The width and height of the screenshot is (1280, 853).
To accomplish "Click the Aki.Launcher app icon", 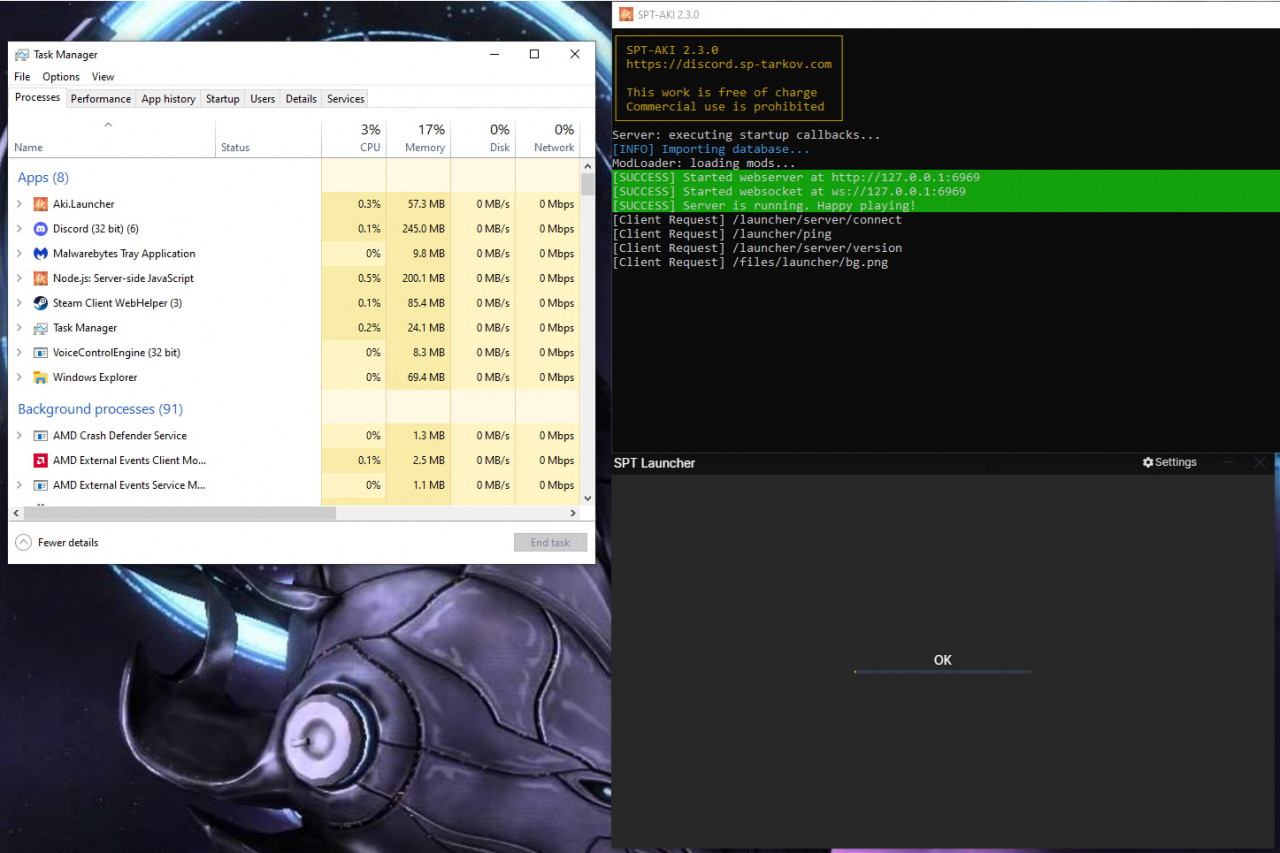I will (40, 204).
